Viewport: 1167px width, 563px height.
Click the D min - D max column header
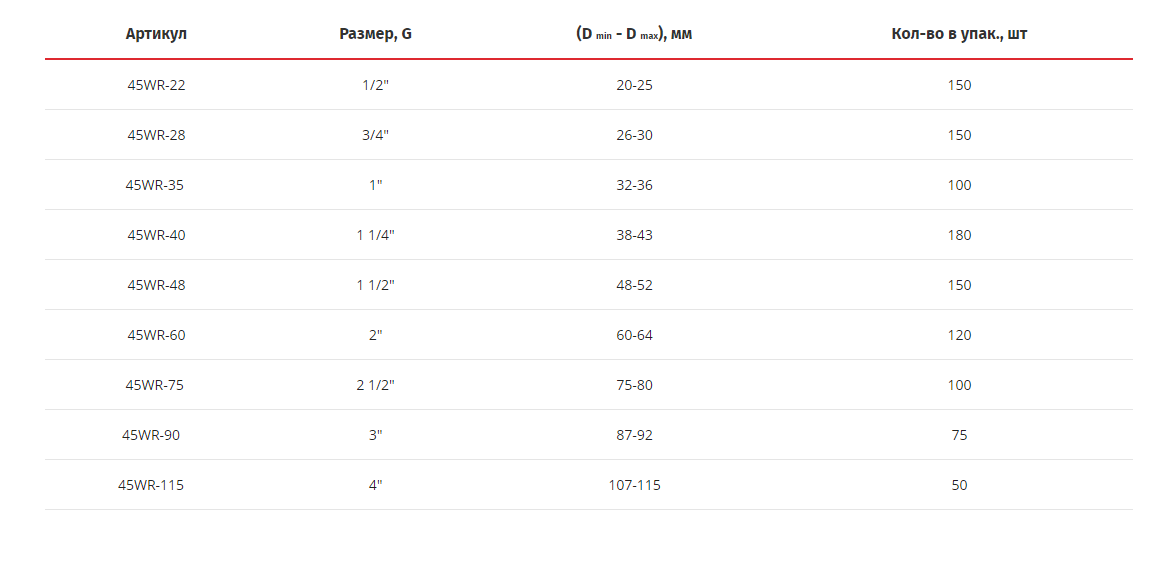pyautogui.click(x=634, y=34)
